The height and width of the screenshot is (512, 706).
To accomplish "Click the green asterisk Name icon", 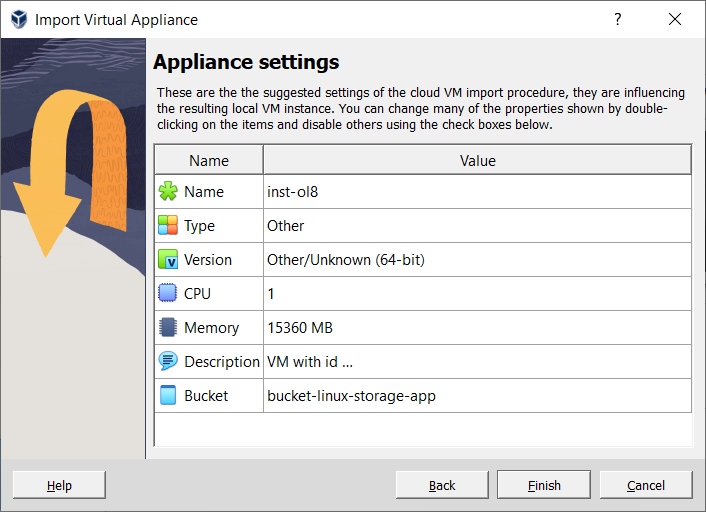I will [168, 191].
